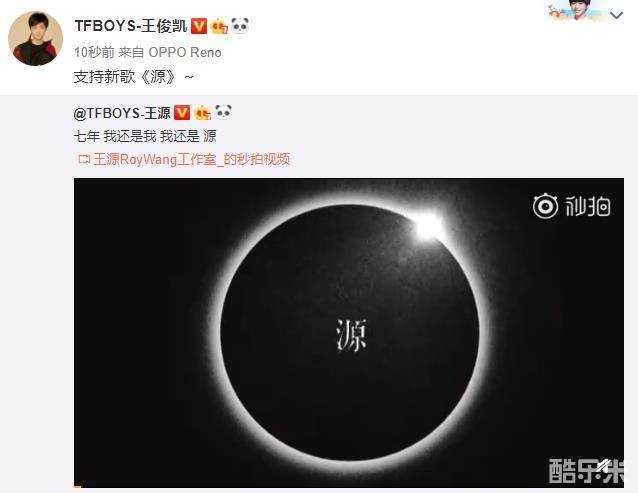
Task: Click the verified V badge beside 王源
Action: [182, 113]
